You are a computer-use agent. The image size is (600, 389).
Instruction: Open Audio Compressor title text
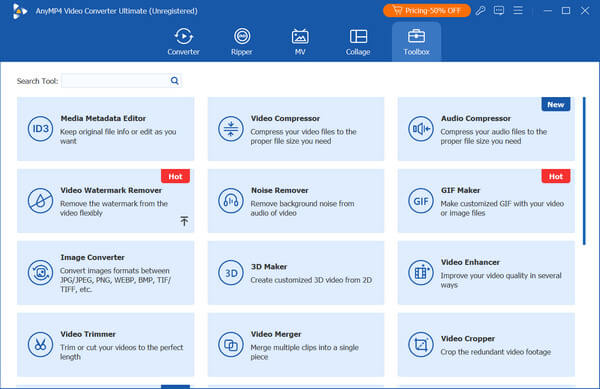tap(476, 119)
